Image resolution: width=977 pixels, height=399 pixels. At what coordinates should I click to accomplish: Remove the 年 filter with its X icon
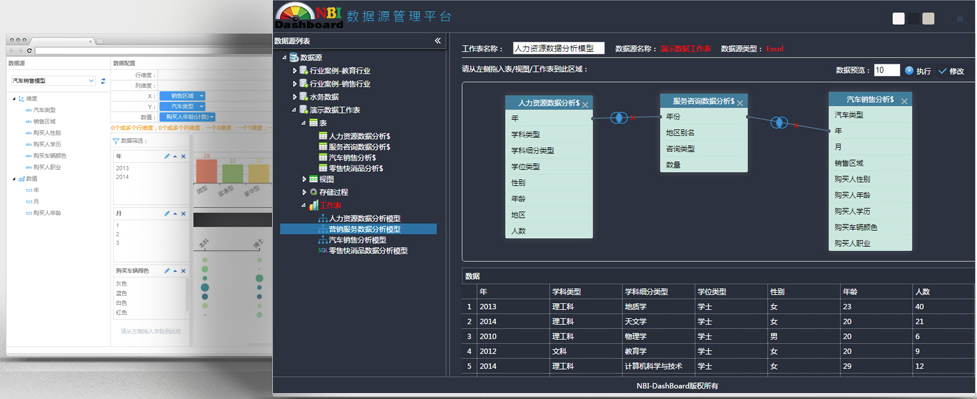click(x=183, y=156)
